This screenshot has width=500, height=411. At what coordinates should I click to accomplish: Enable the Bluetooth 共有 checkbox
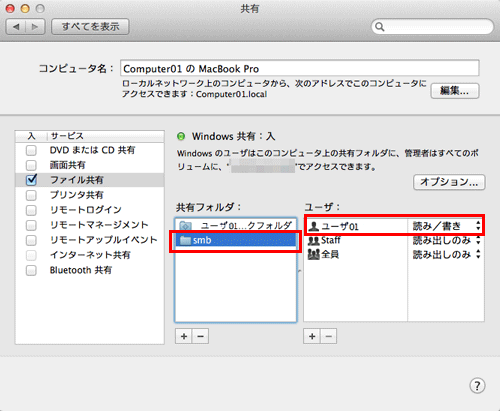[x=31, y=270]
